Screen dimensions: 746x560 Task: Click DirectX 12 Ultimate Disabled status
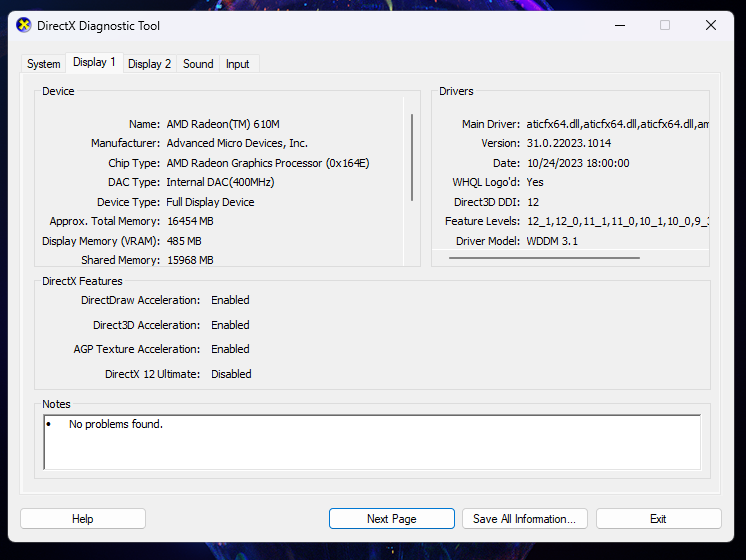(x=231, y=374)
